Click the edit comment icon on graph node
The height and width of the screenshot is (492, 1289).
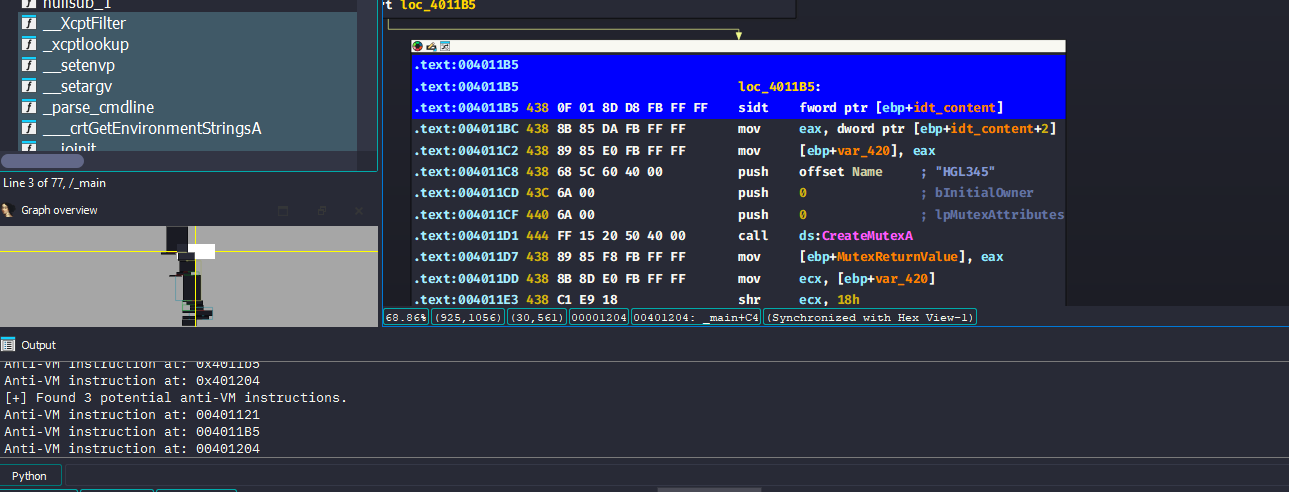point(431,46)
